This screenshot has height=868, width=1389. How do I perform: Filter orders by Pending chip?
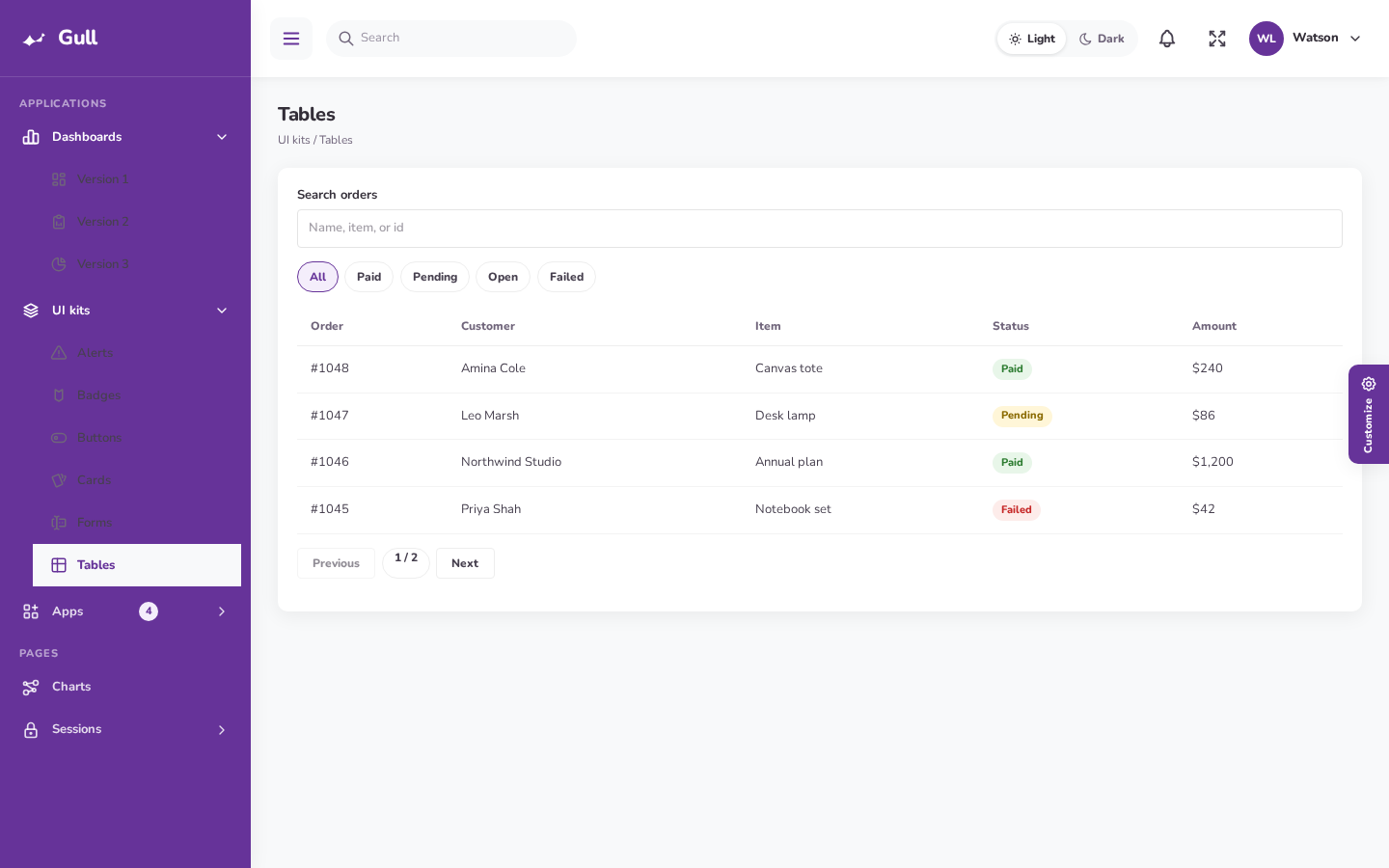435,277
